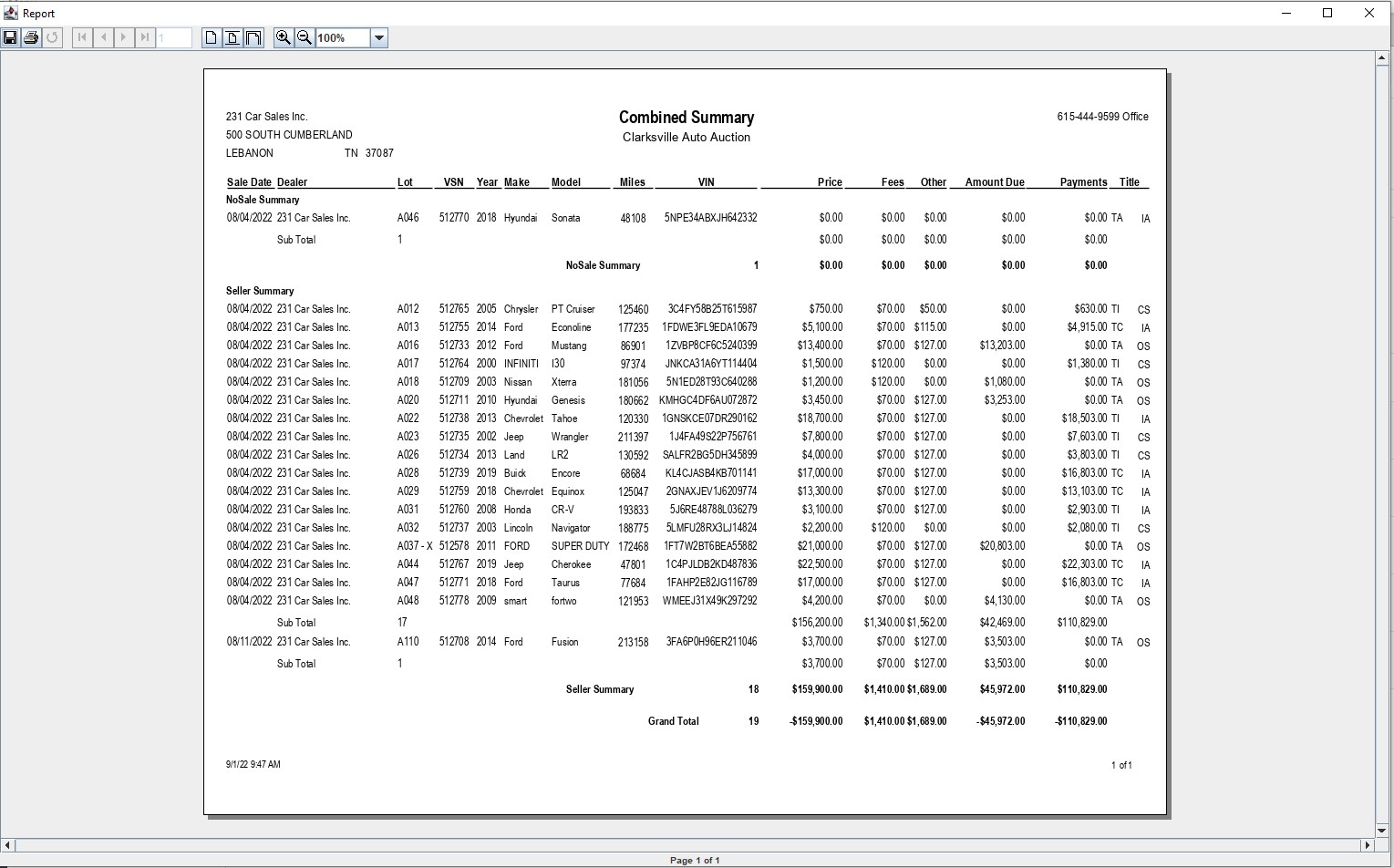Toggle the Fit Width view button
The image size is (1394, 868).
tap(253, 37)
